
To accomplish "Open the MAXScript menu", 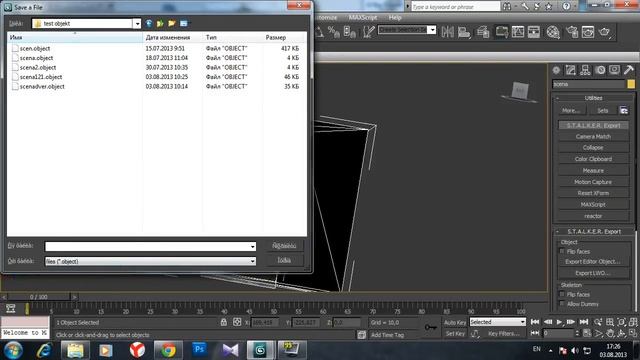I will (x=363, y=18).
